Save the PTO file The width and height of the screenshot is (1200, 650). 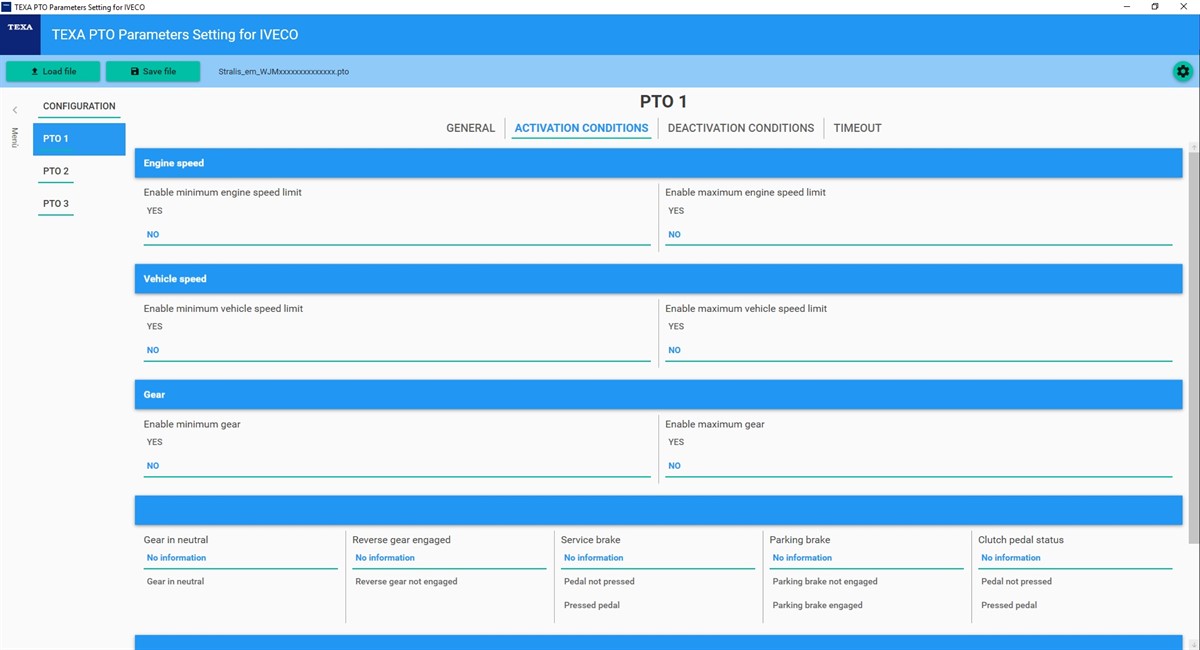(x=153, y=71)
